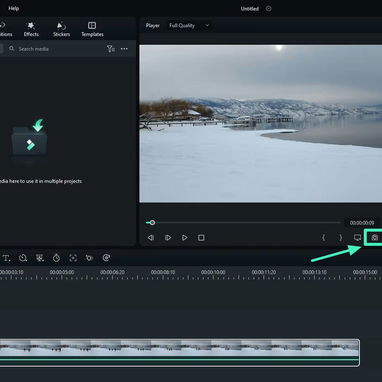Stop the video playback
The image size is (382, 382).
[x=201, y=238]
